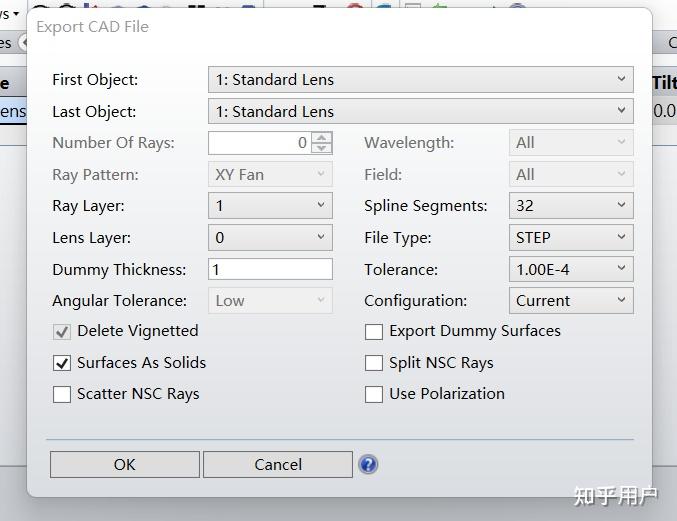Open the Spline Segments dropdown

(571, 205)
